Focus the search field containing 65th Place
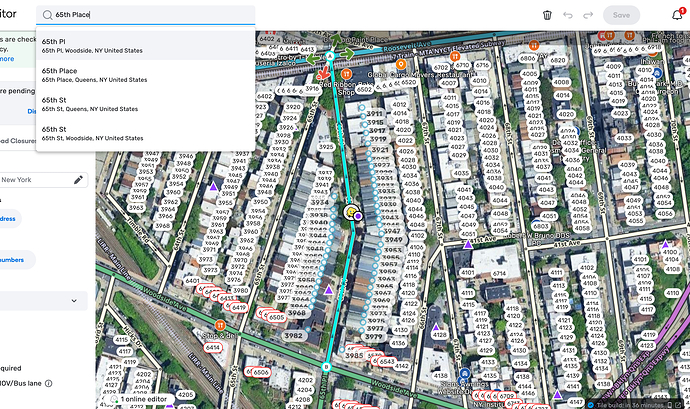Viewport: 690px width, 409px height. coord(146,15)
